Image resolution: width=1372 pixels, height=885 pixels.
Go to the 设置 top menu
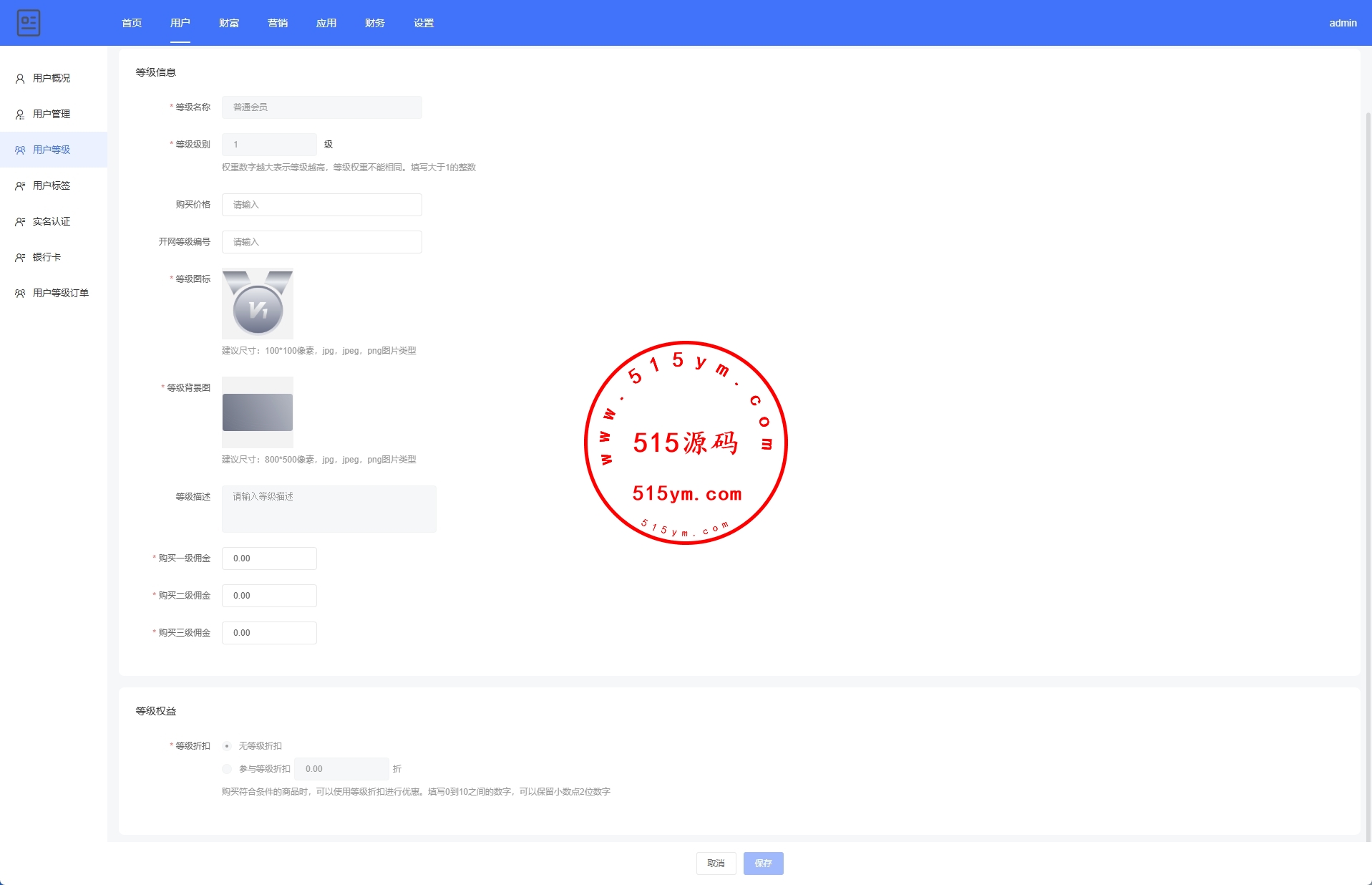(424, 23)
